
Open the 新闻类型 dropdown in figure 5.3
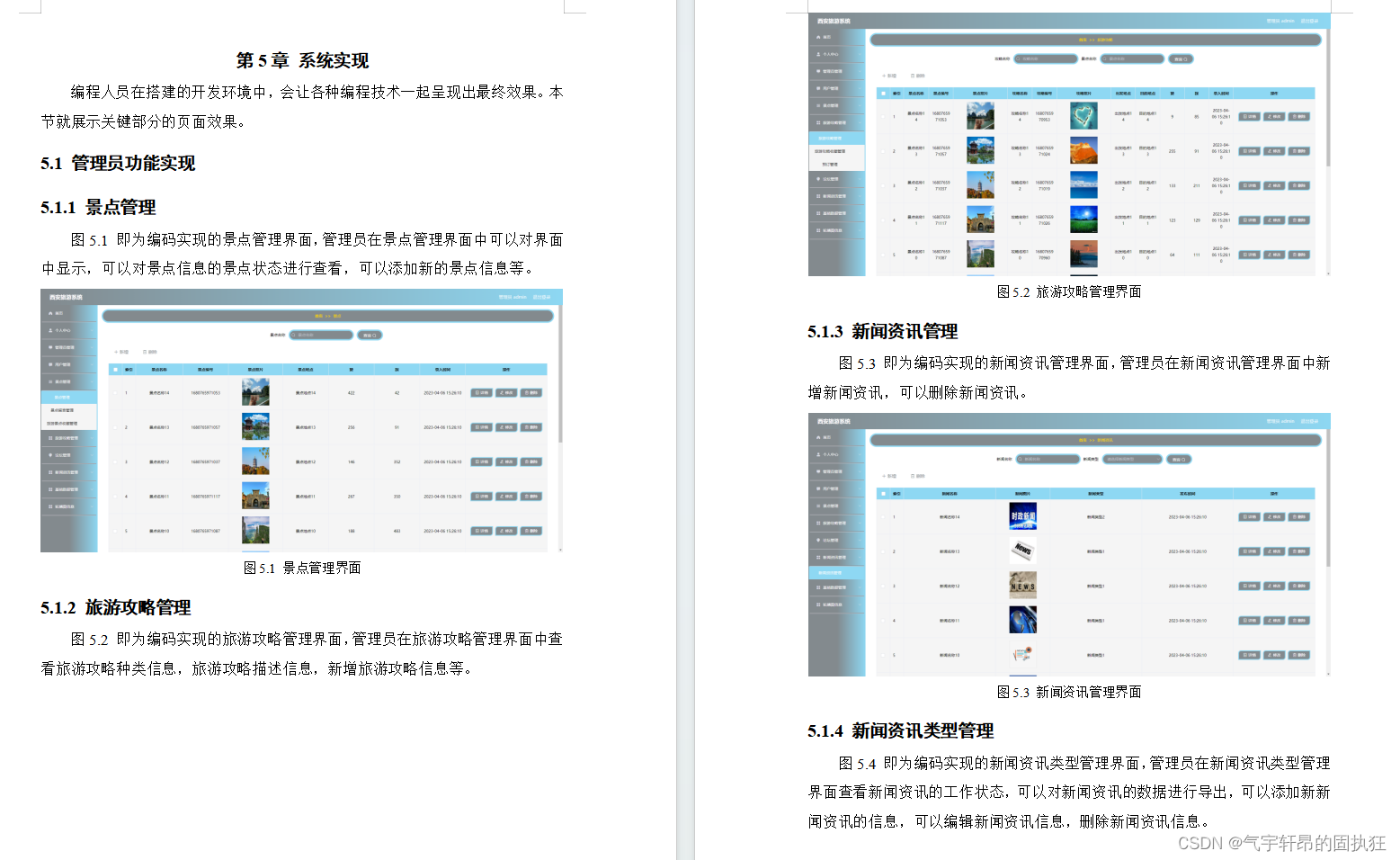click(1132, 459)
